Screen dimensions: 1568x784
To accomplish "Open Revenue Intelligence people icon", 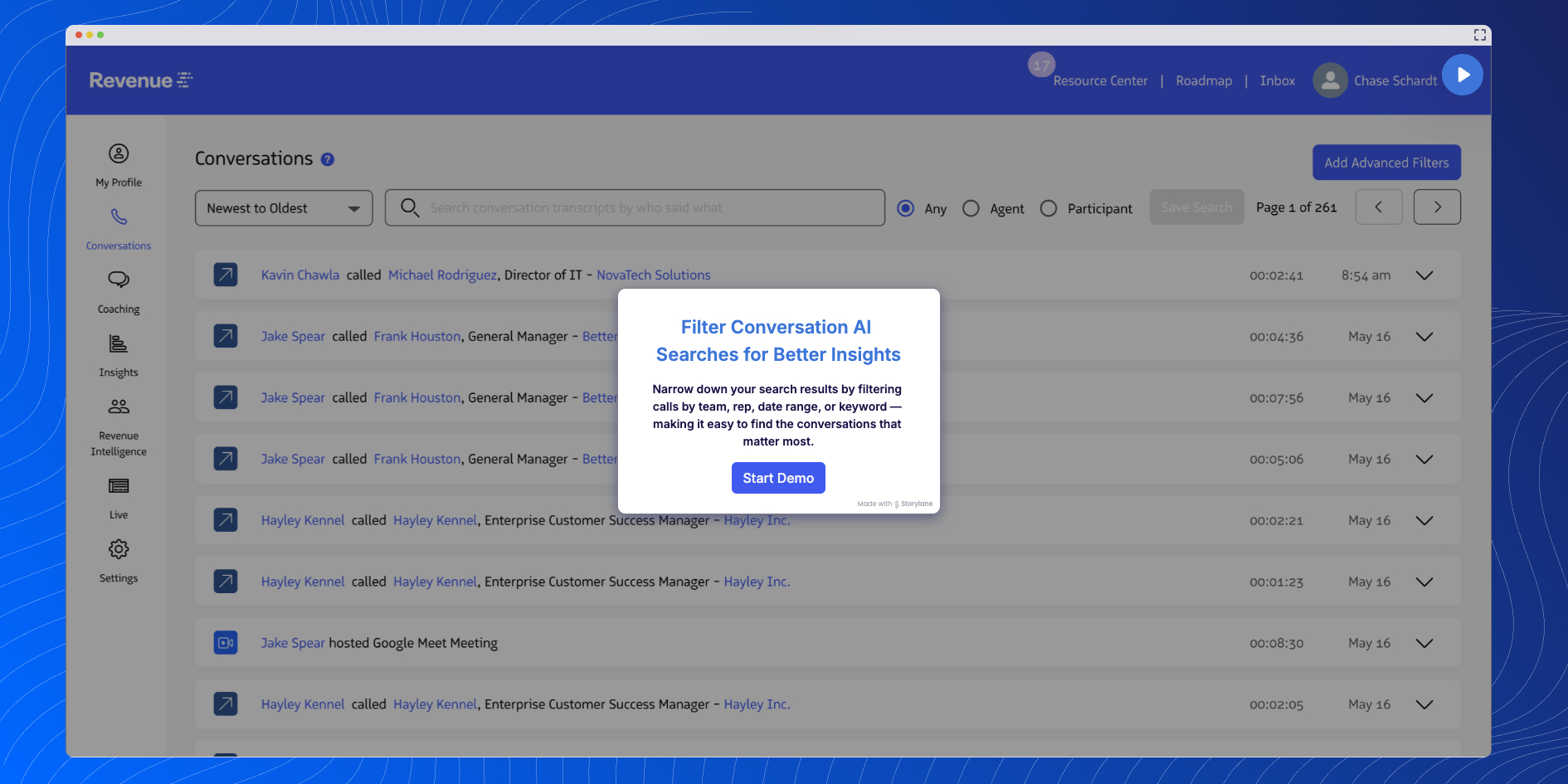I will tap(119, 407).
